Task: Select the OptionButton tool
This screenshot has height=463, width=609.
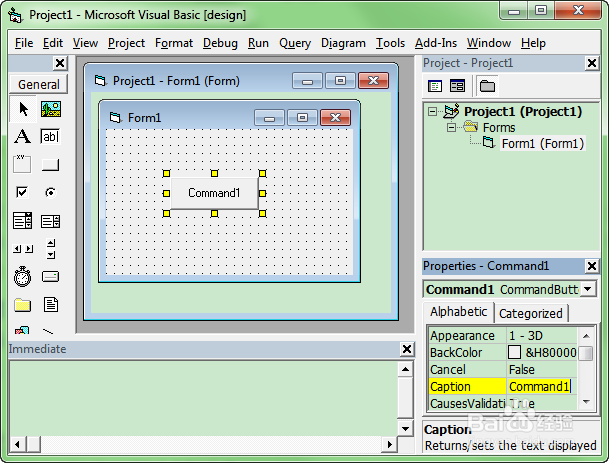Action: point(50,192)
